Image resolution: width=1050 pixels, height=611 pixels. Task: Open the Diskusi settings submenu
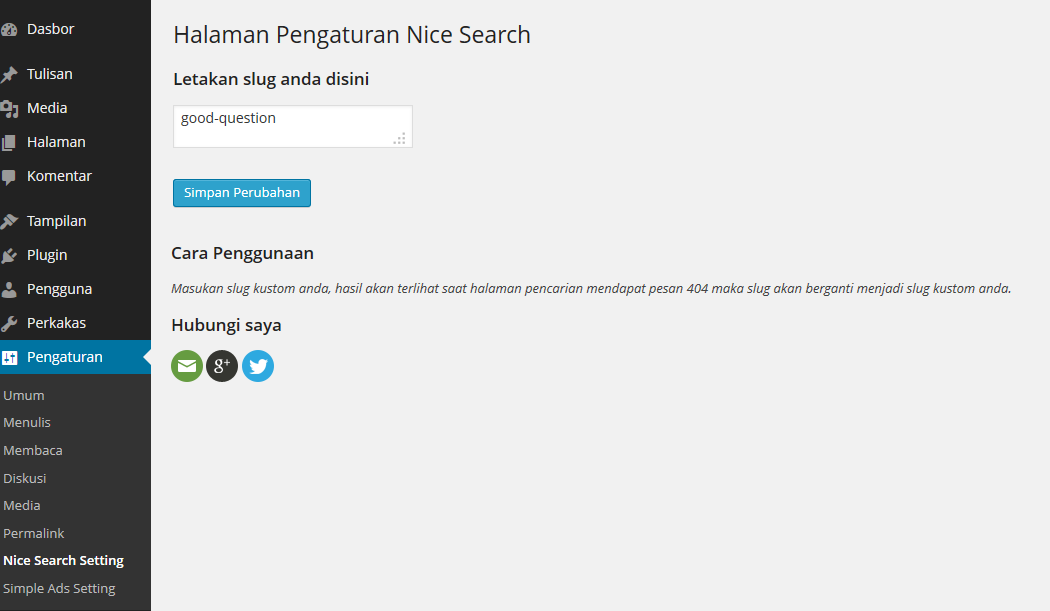click(25, 478)
